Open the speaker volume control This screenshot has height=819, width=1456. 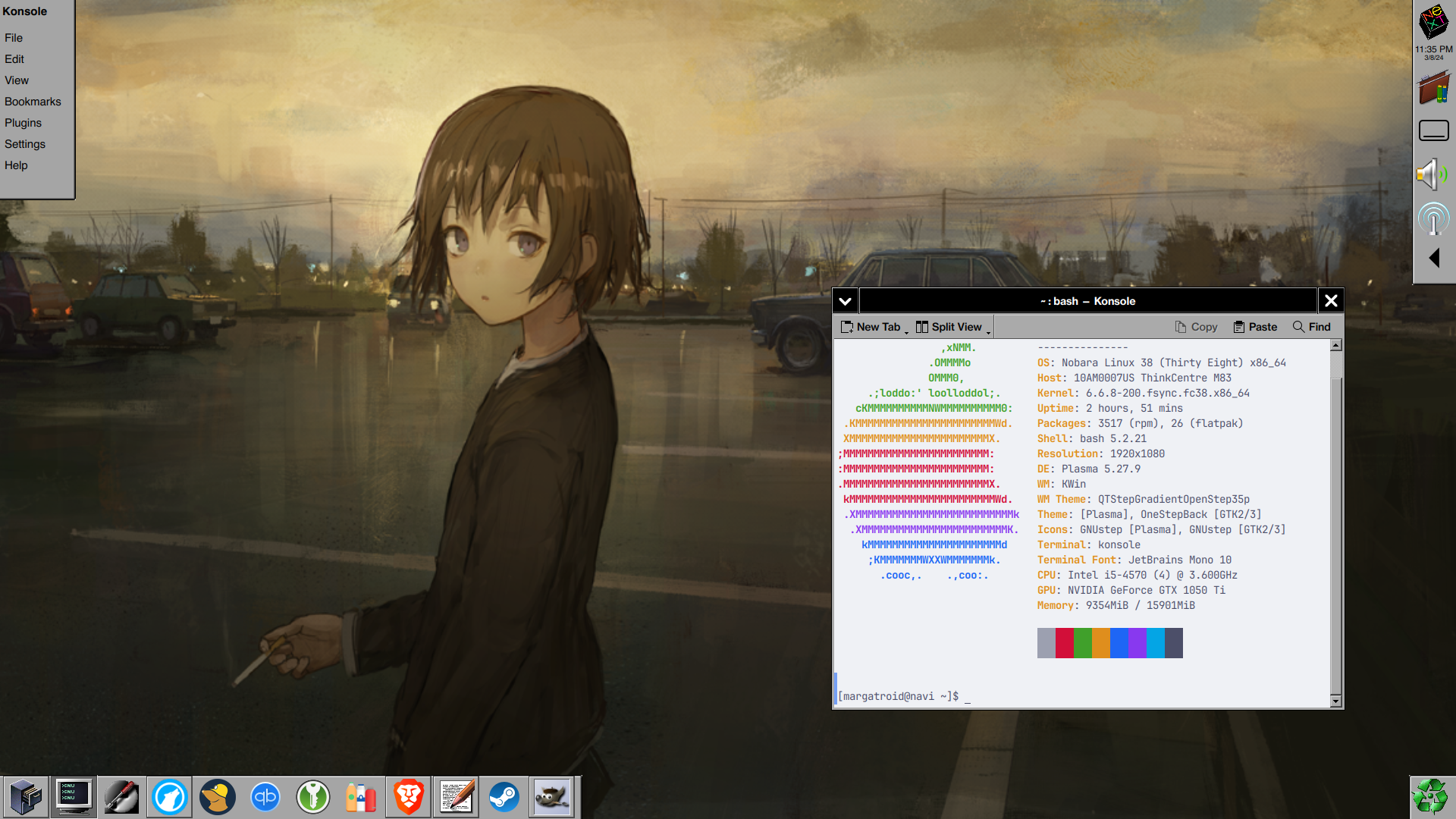[x=1432, y=174]
